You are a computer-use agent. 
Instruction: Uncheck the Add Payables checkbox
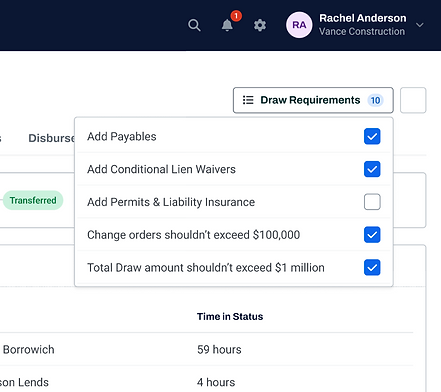(372, 136)
